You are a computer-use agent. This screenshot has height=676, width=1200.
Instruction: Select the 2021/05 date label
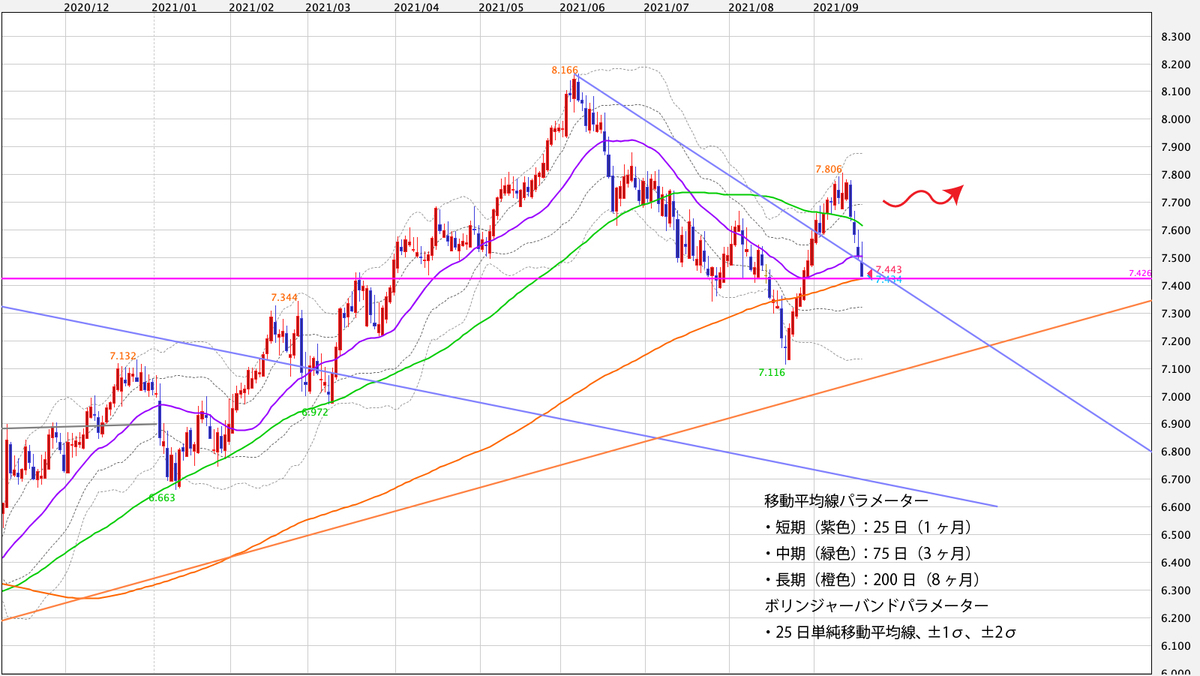coord(501,7)
